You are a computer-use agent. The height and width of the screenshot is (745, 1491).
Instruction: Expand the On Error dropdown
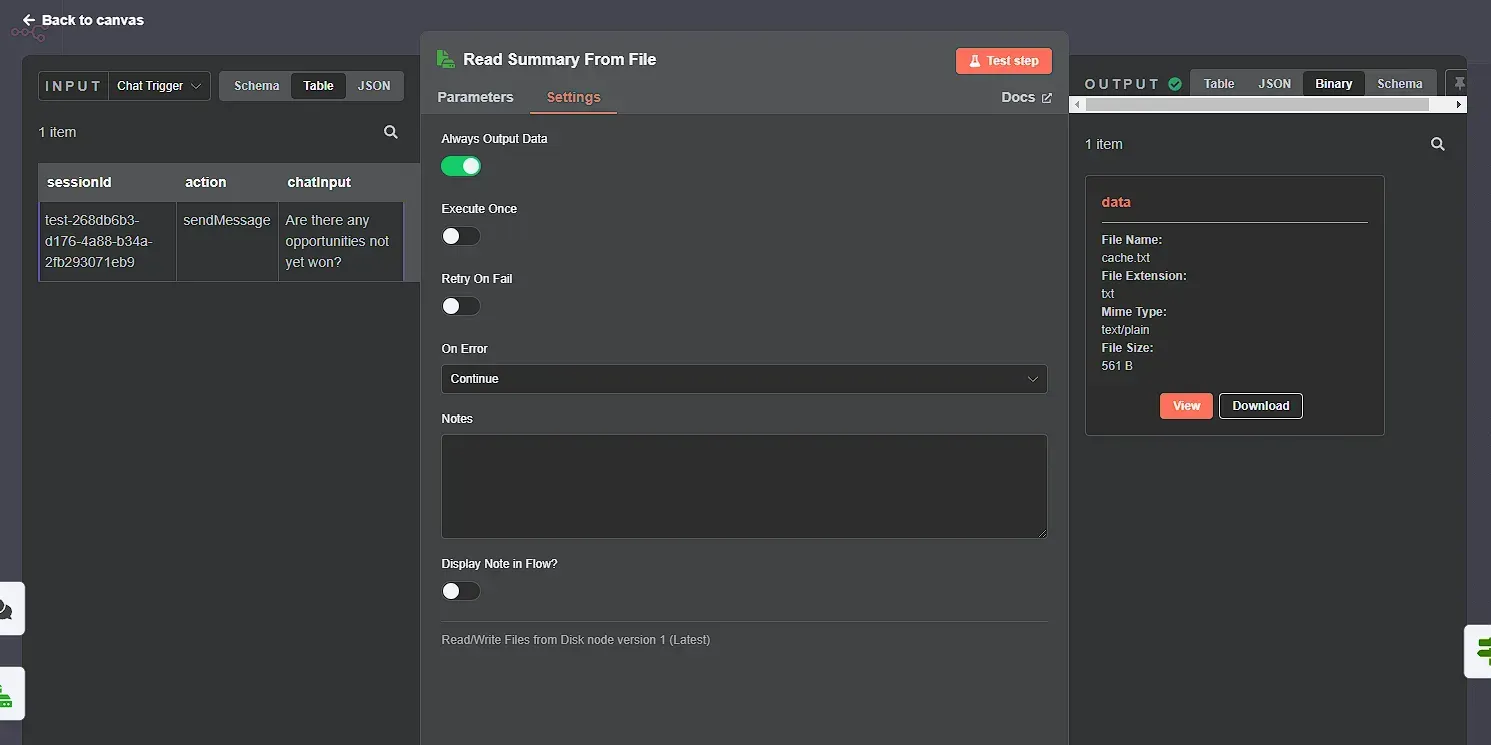coord(744,379)
